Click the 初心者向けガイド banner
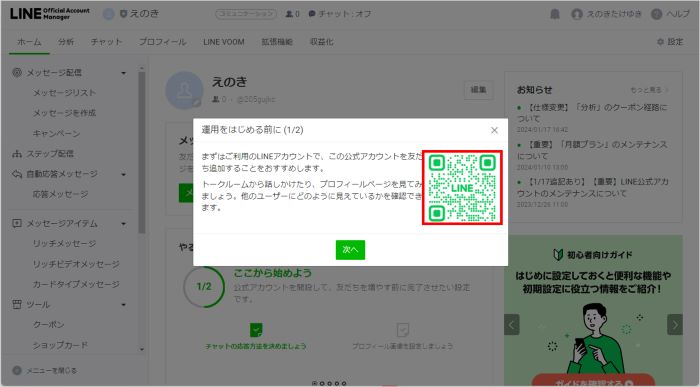The width and height of the screenshot is (700, 387). [x=593, y=310]
